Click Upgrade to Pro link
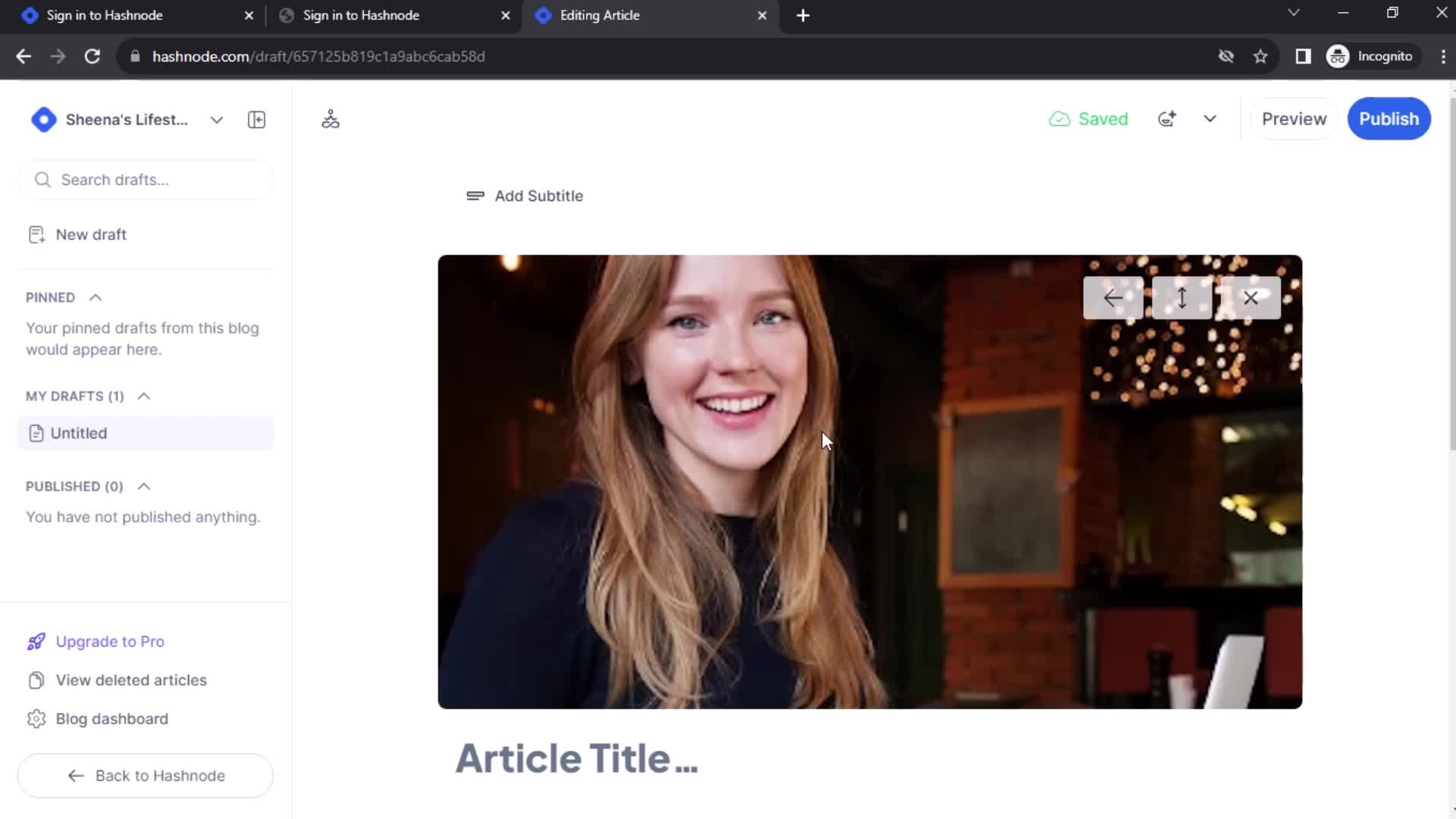The width and height of the screenshot is (1456, 819). [x=110, y=641]
